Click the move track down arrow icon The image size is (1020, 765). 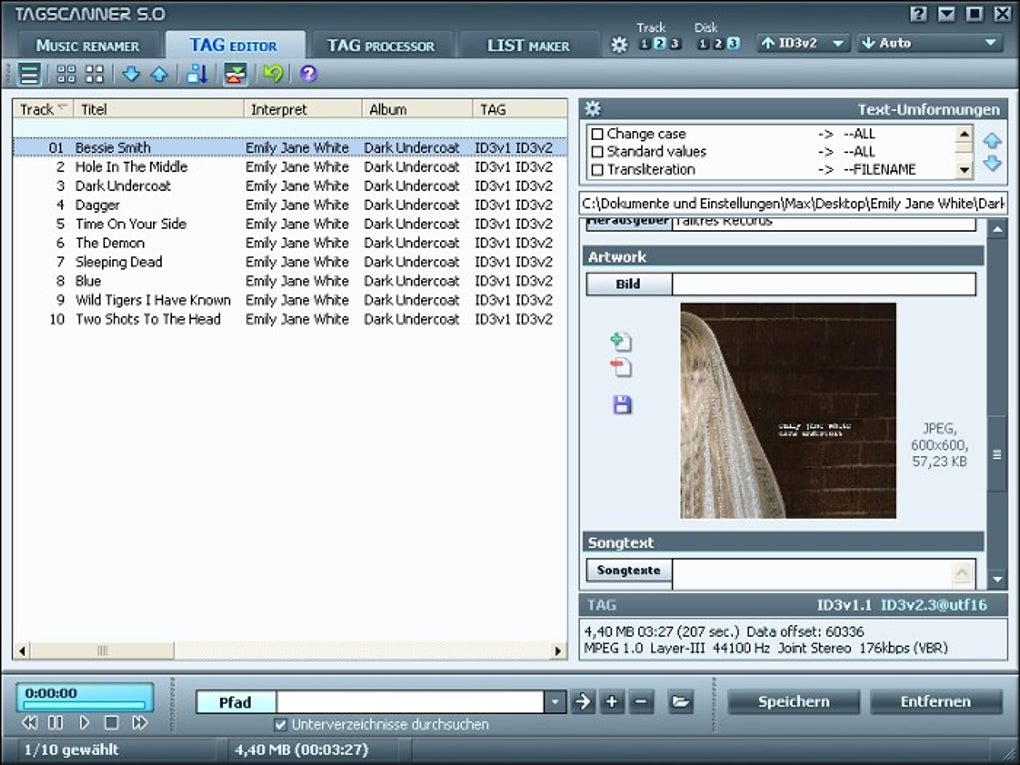[x=130, y=73]
